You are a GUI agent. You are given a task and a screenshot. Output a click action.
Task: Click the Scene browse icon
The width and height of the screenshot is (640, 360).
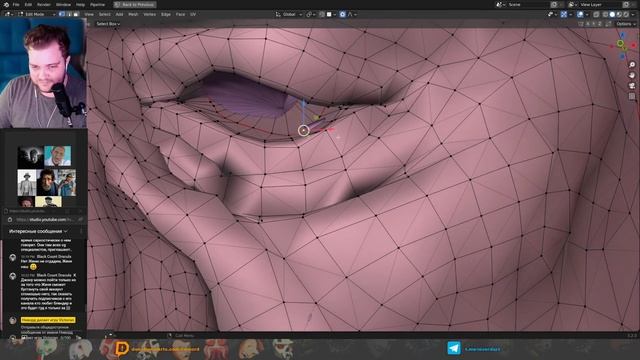(x=500, y=4)
